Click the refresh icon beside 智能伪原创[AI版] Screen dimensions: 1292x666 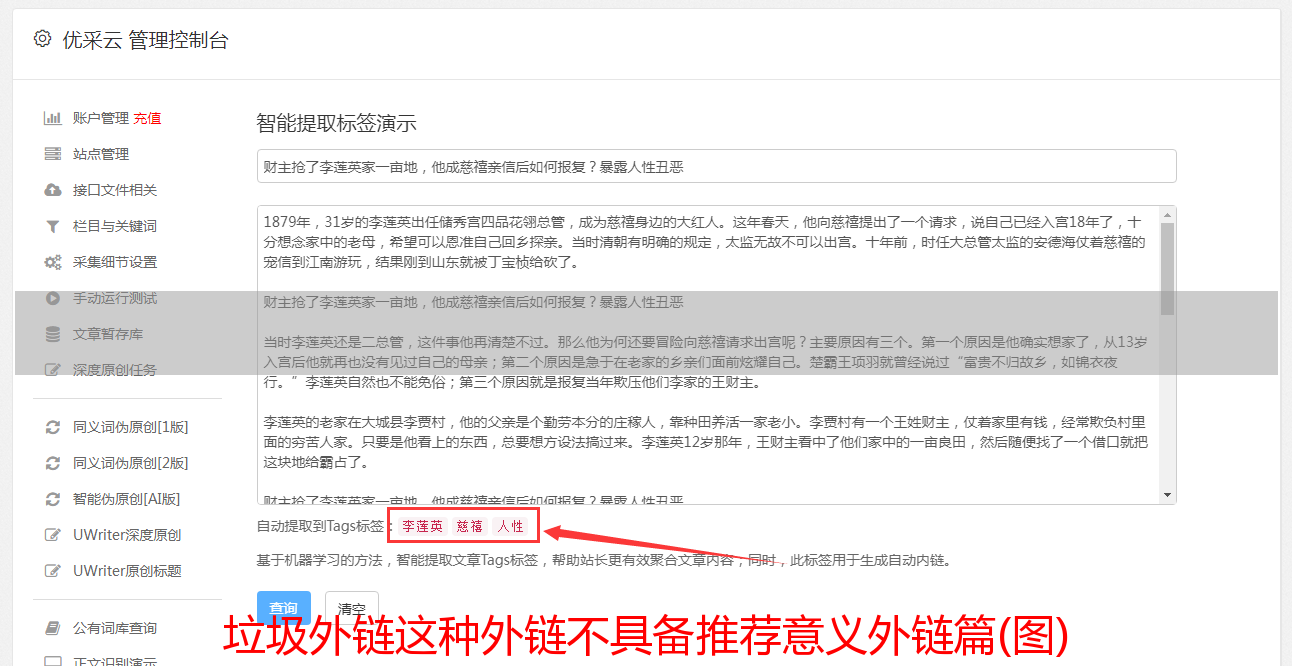(53, 499)
